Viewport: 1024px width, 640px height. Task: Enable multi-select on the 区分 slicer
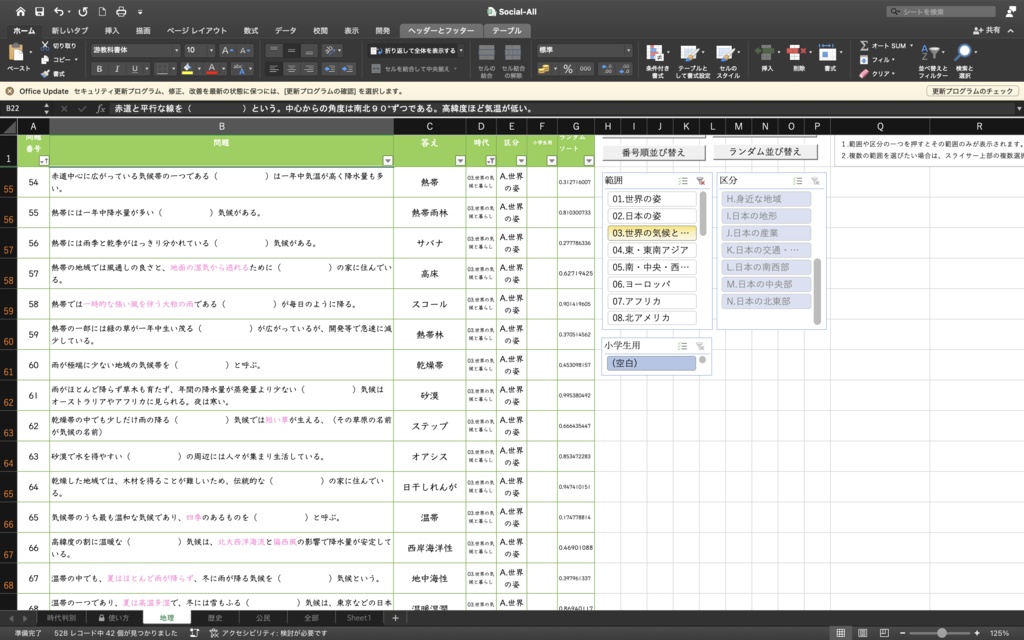797,181
